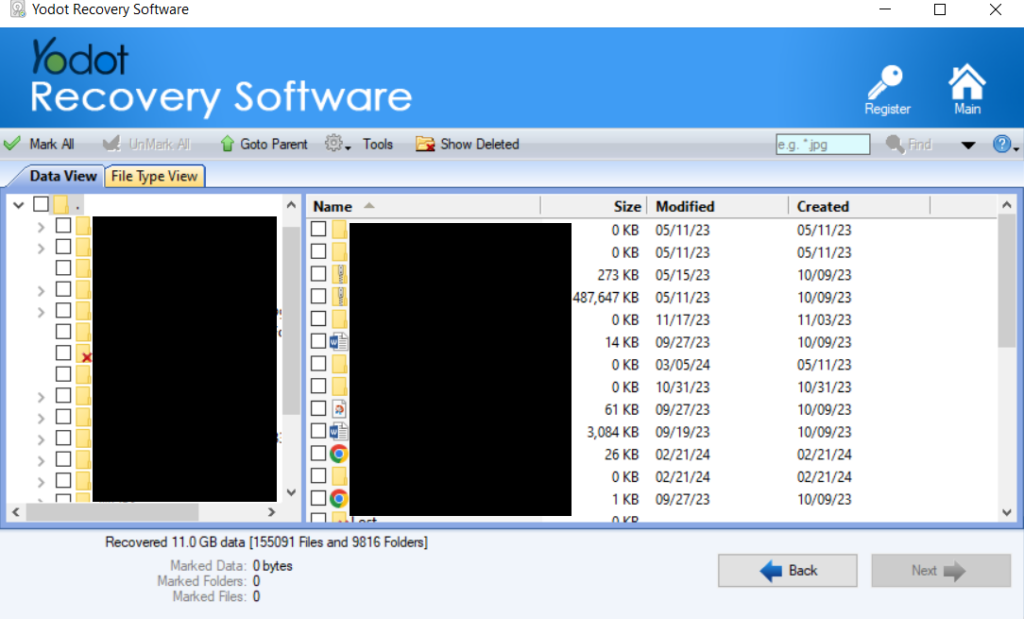
Task: Click the Next button
Action: 939,570
